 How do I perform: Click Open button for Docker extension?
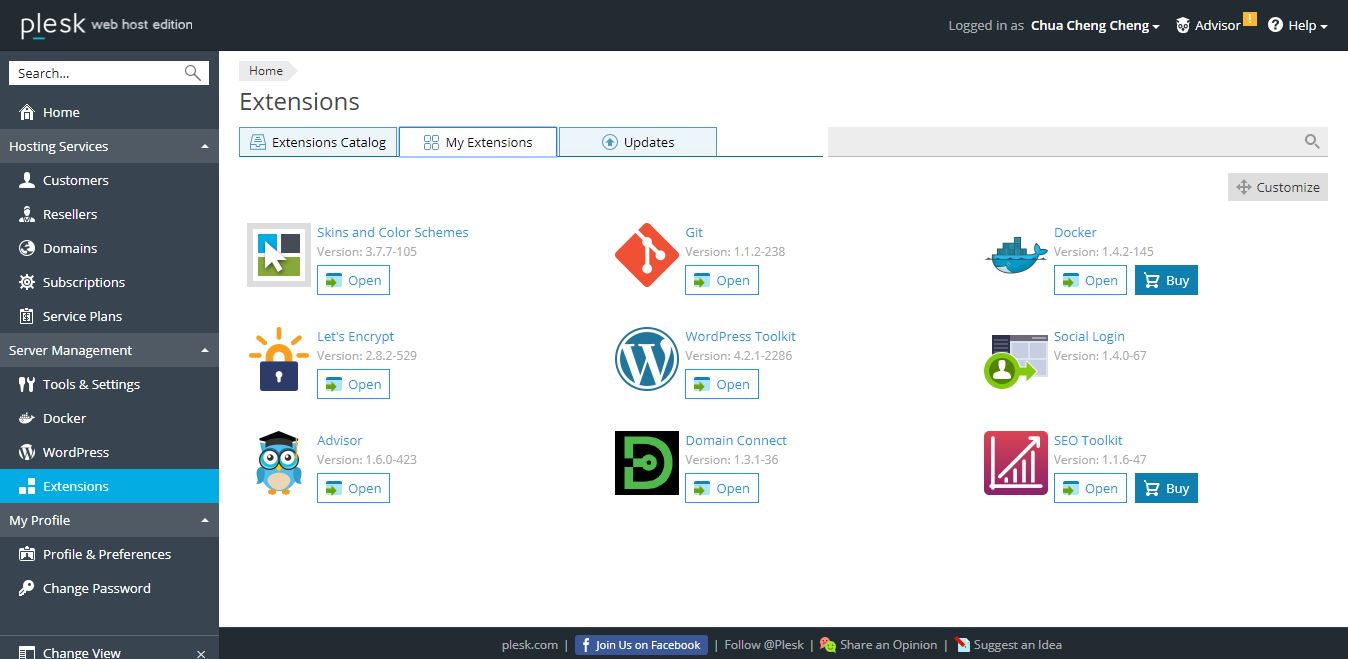pos(1091,280)
